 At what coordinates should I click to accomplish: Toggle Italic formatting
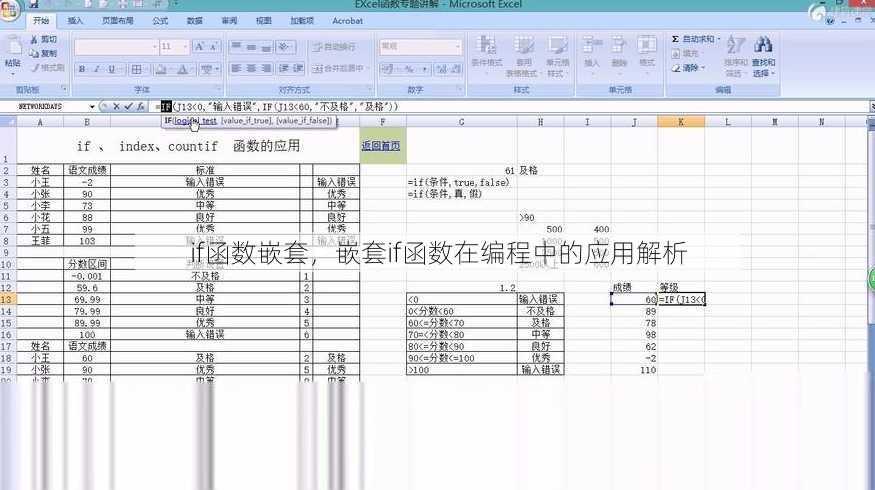click(x=97, y=69)
